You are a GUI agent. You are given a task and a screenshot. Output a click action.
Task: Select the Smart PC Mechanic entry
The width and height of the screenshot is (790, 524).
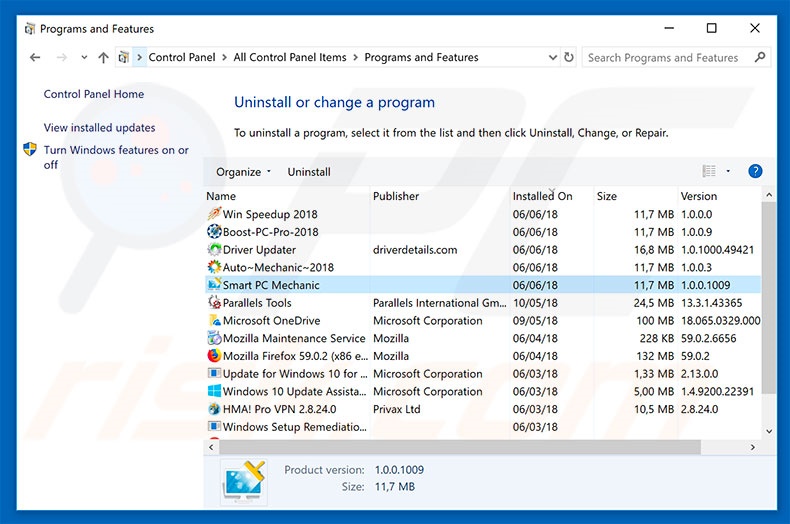[483, 285]
